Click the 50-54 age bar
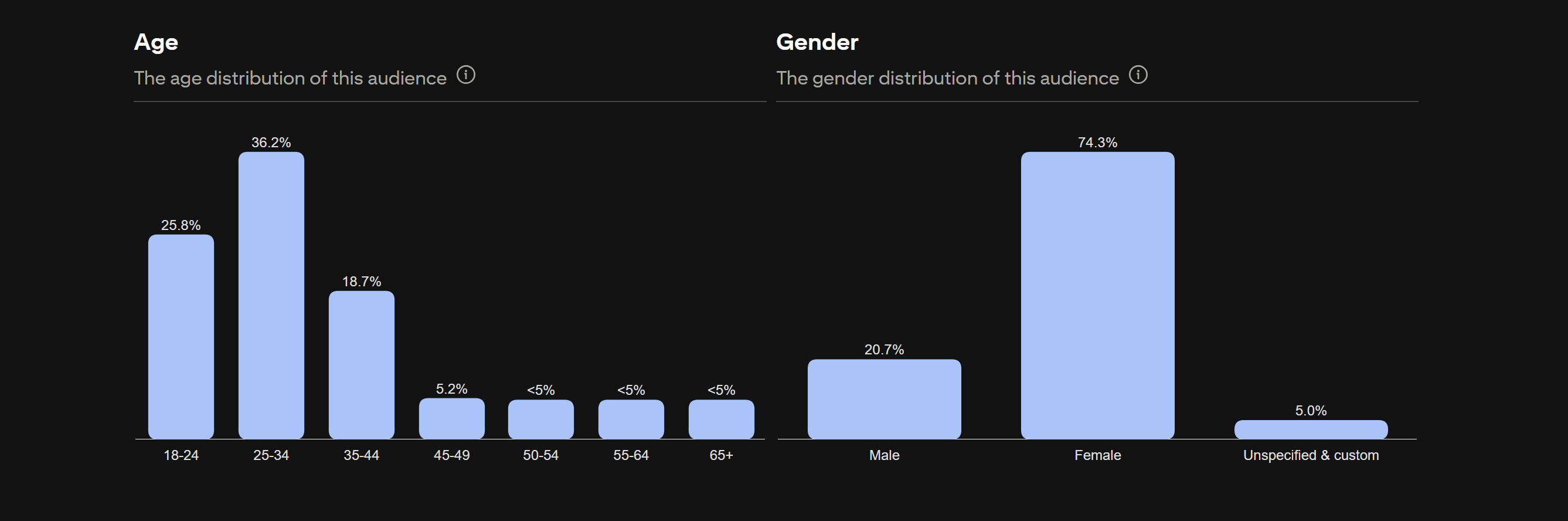The image size is (1568, 521). (x=540, y=419)
